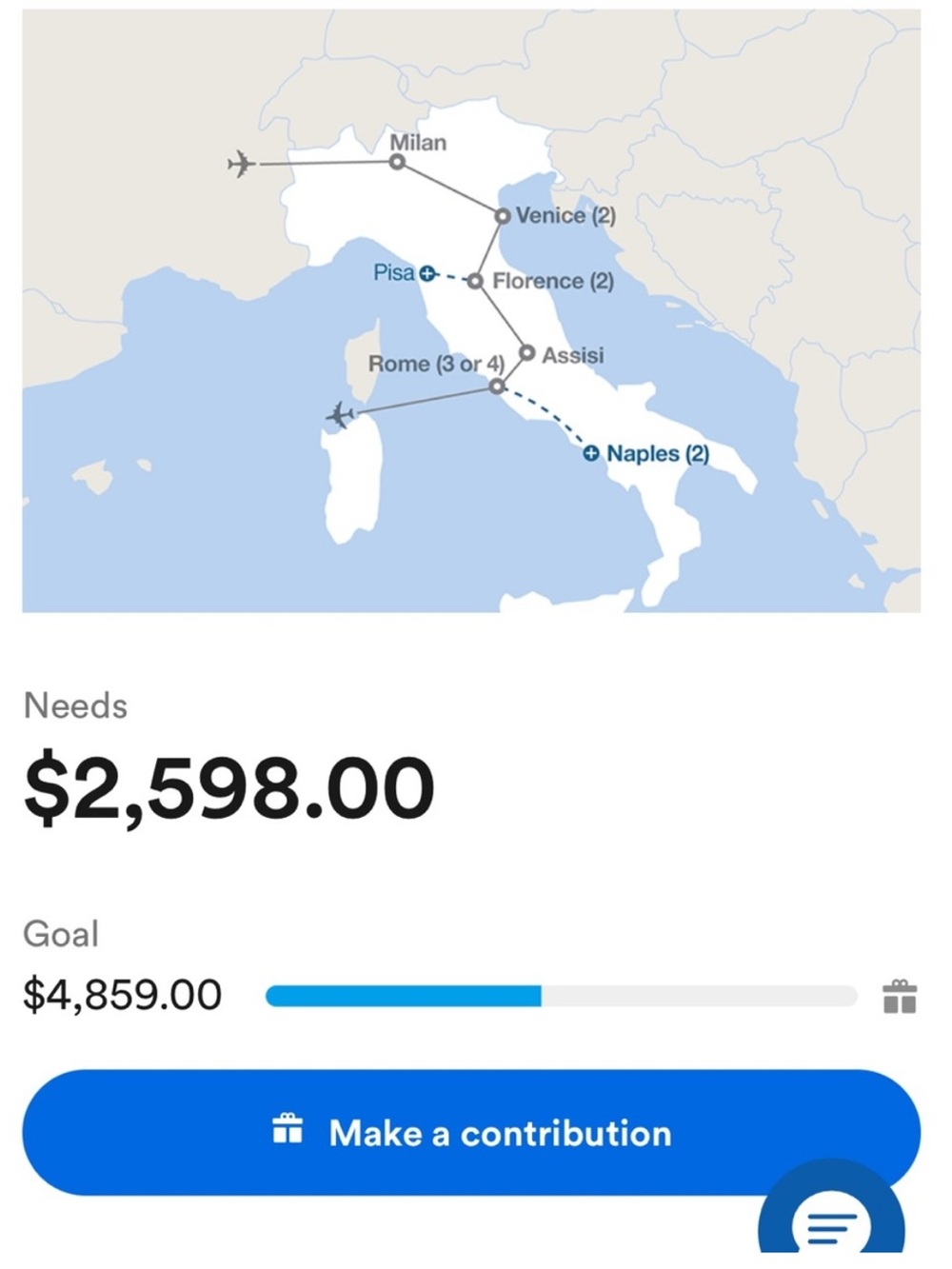Image resolution: width=952 pixels, height=1269 pixels.
Task: Select the Milan stop marker on map
Action: click(x=397, y=162)
